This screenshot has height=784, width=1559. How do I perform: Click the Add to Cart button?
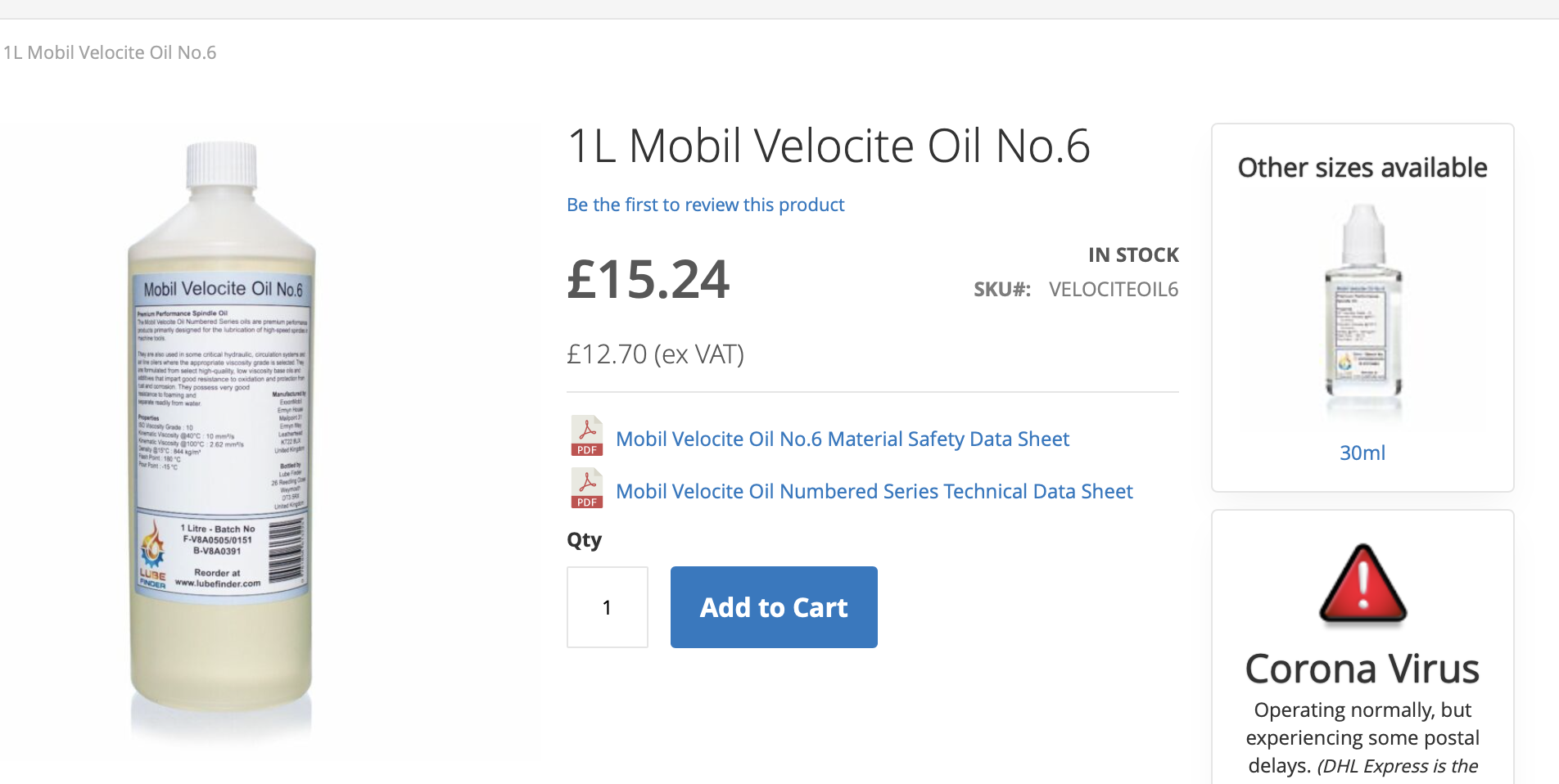(x=774, y=607)
